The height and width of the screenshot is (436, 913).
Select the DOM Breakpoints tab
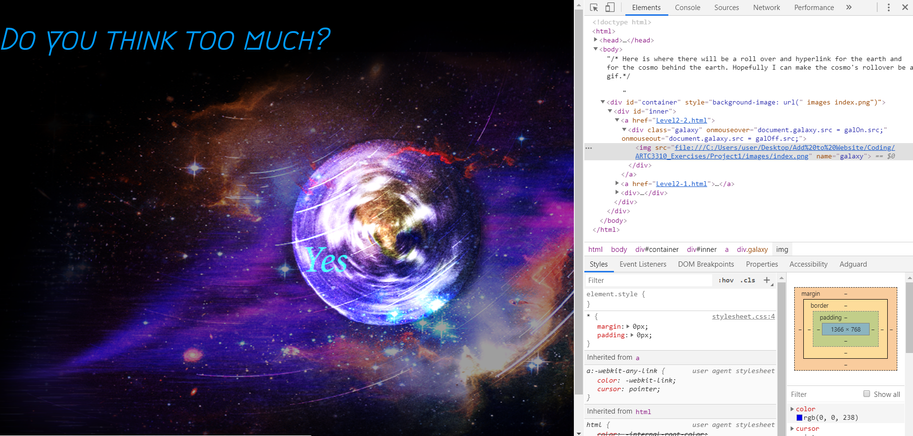pyautogui.click(x=706, y=264)
